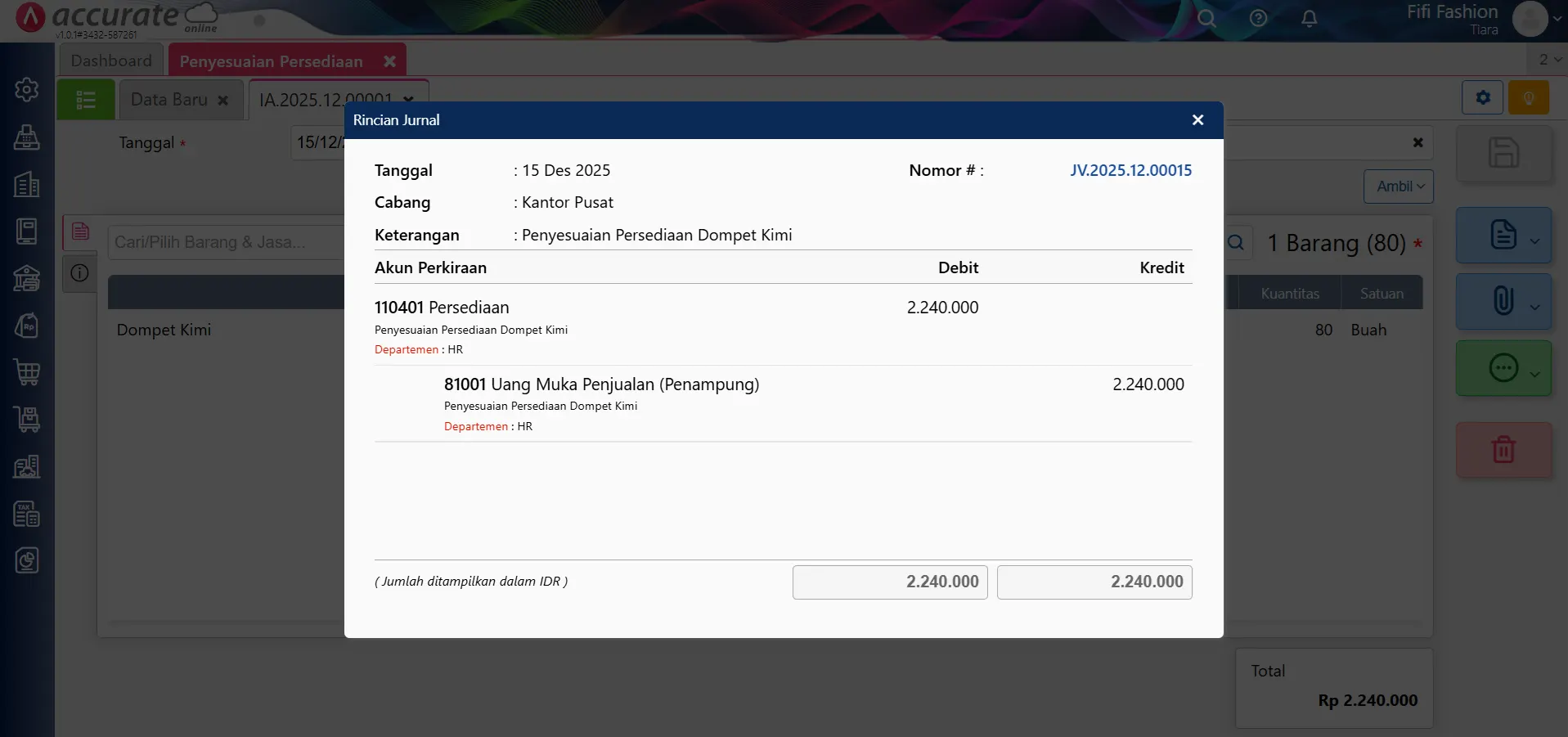Open the green list view icon
Viewport: 1568px width, 737px height.
point(86,100)
